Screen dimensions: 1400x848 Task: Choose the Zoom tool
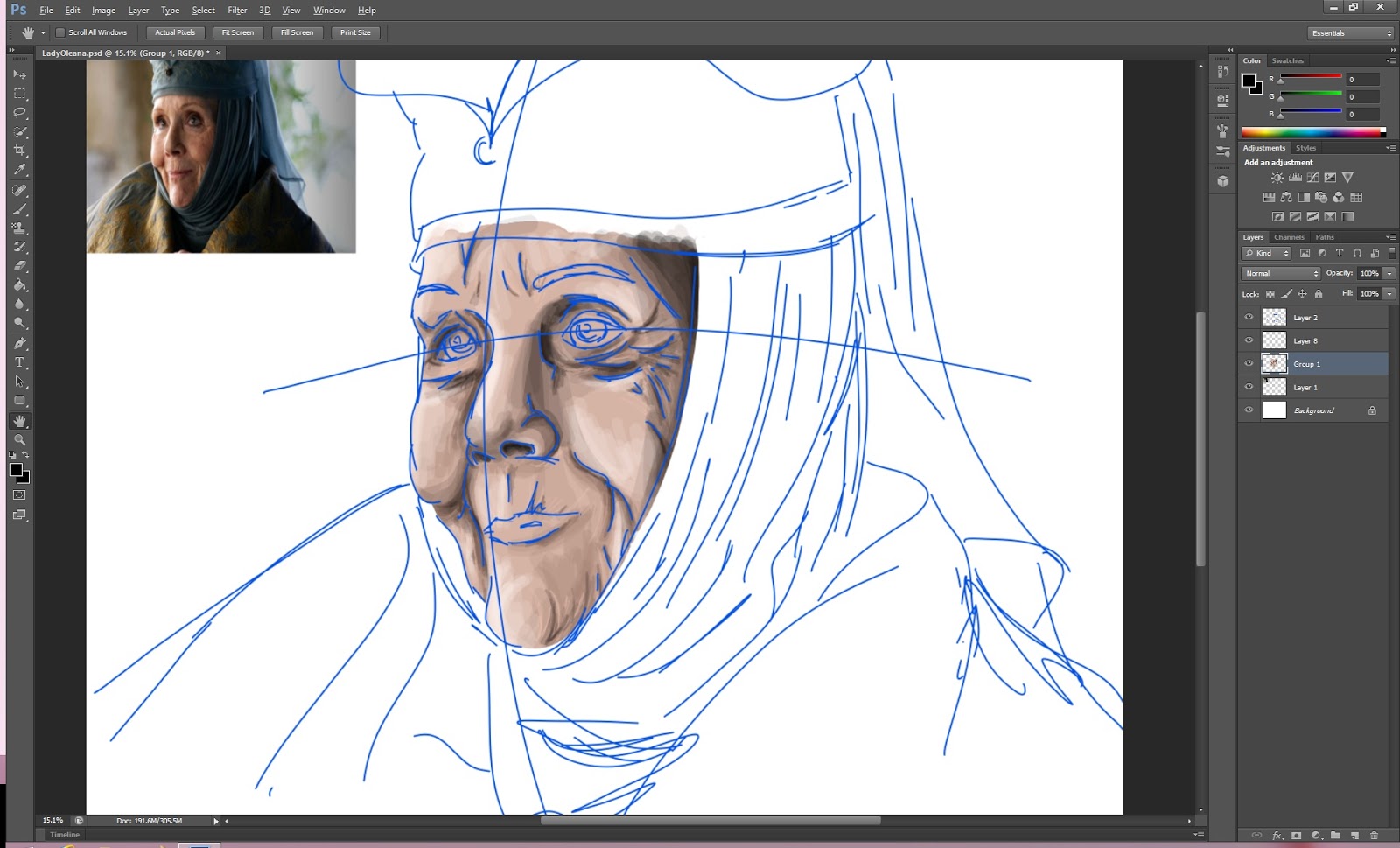point(20,440)
